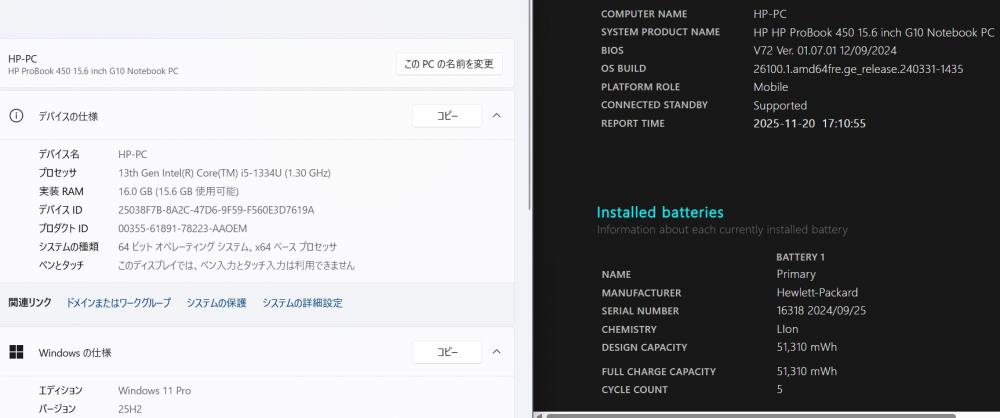Select the LIon chemistry value

pos(787,329)
